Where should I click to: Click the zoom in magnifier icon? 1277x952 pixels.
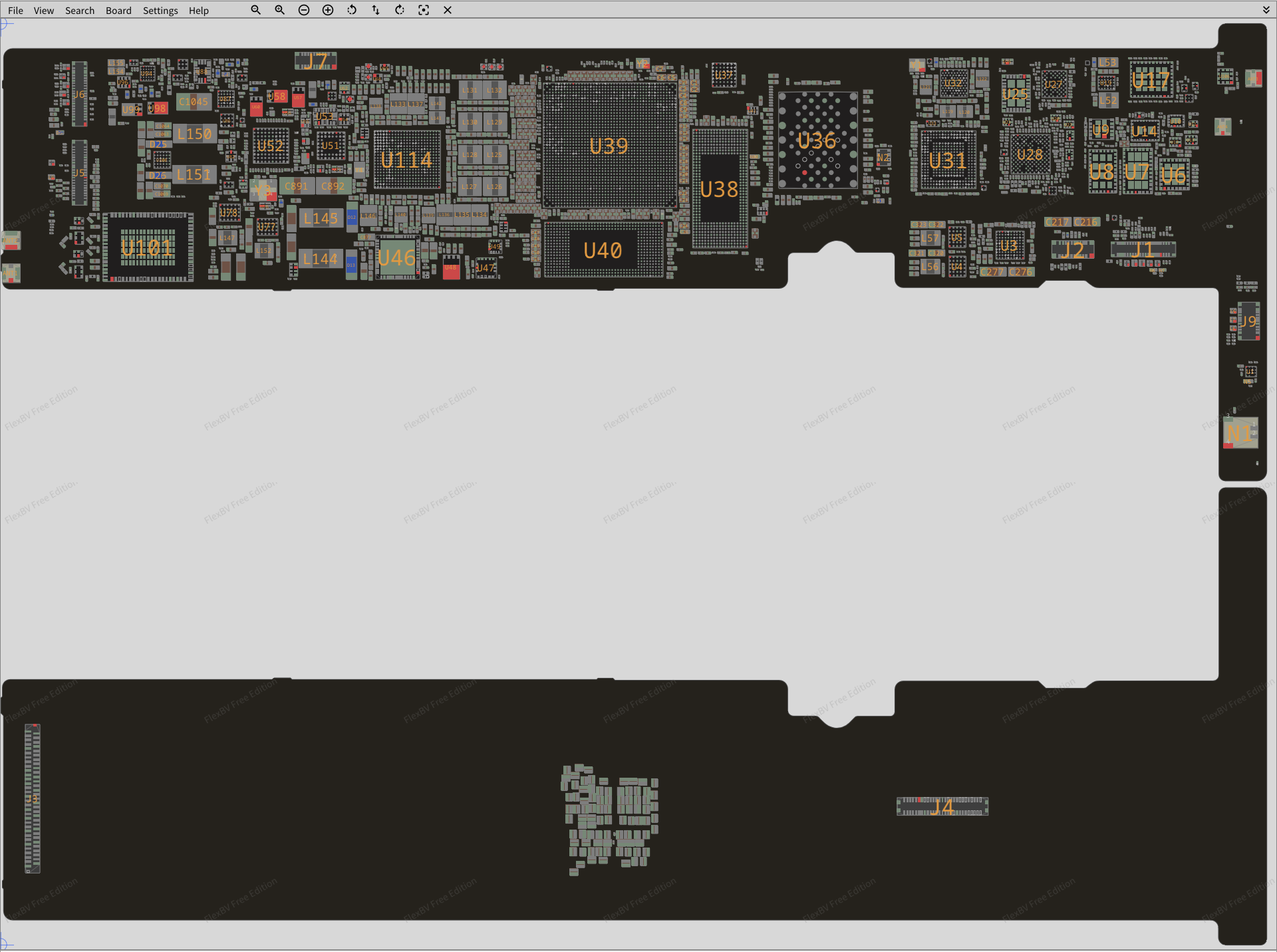coord(279,10)
